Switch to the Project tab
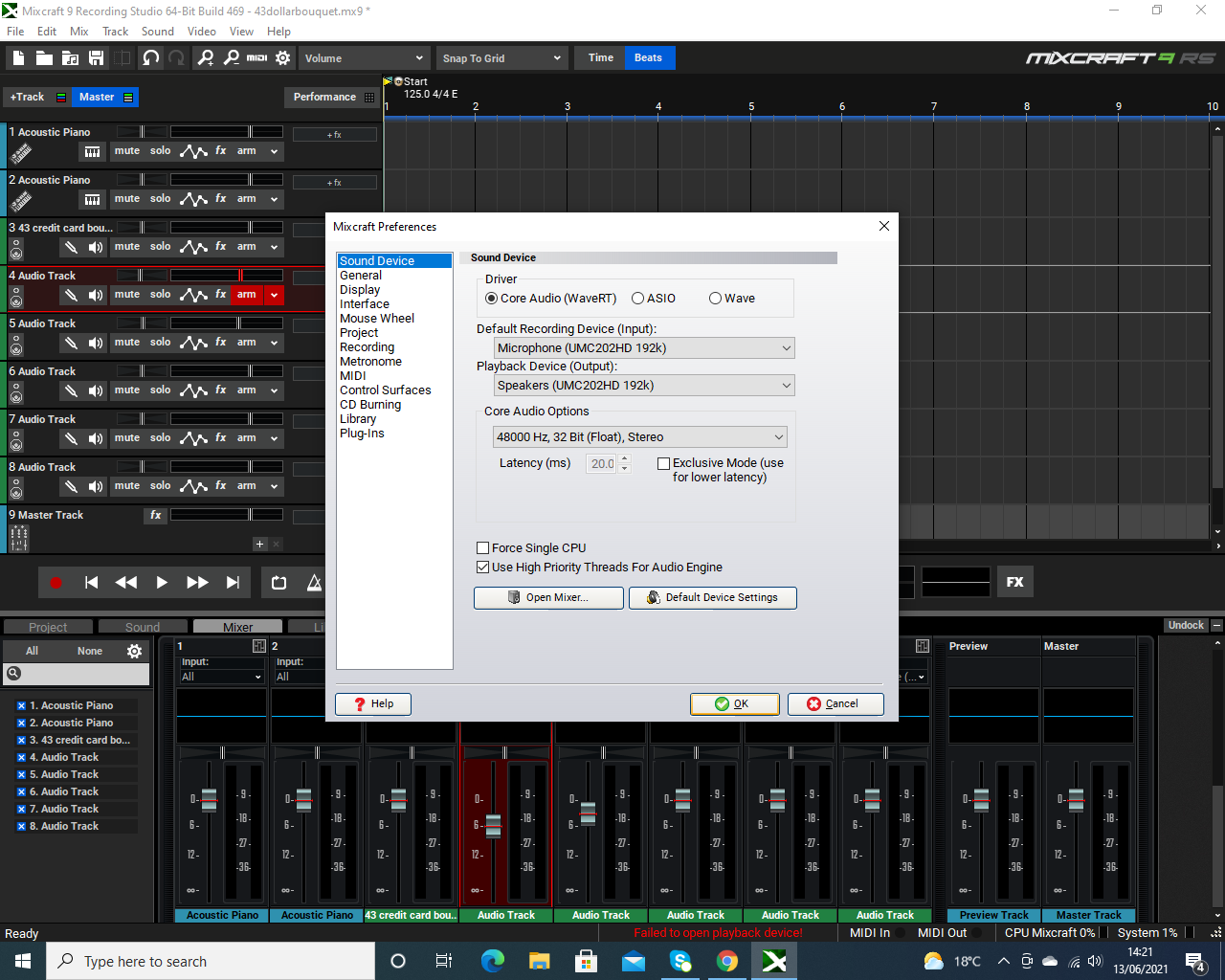 [48, 627]
